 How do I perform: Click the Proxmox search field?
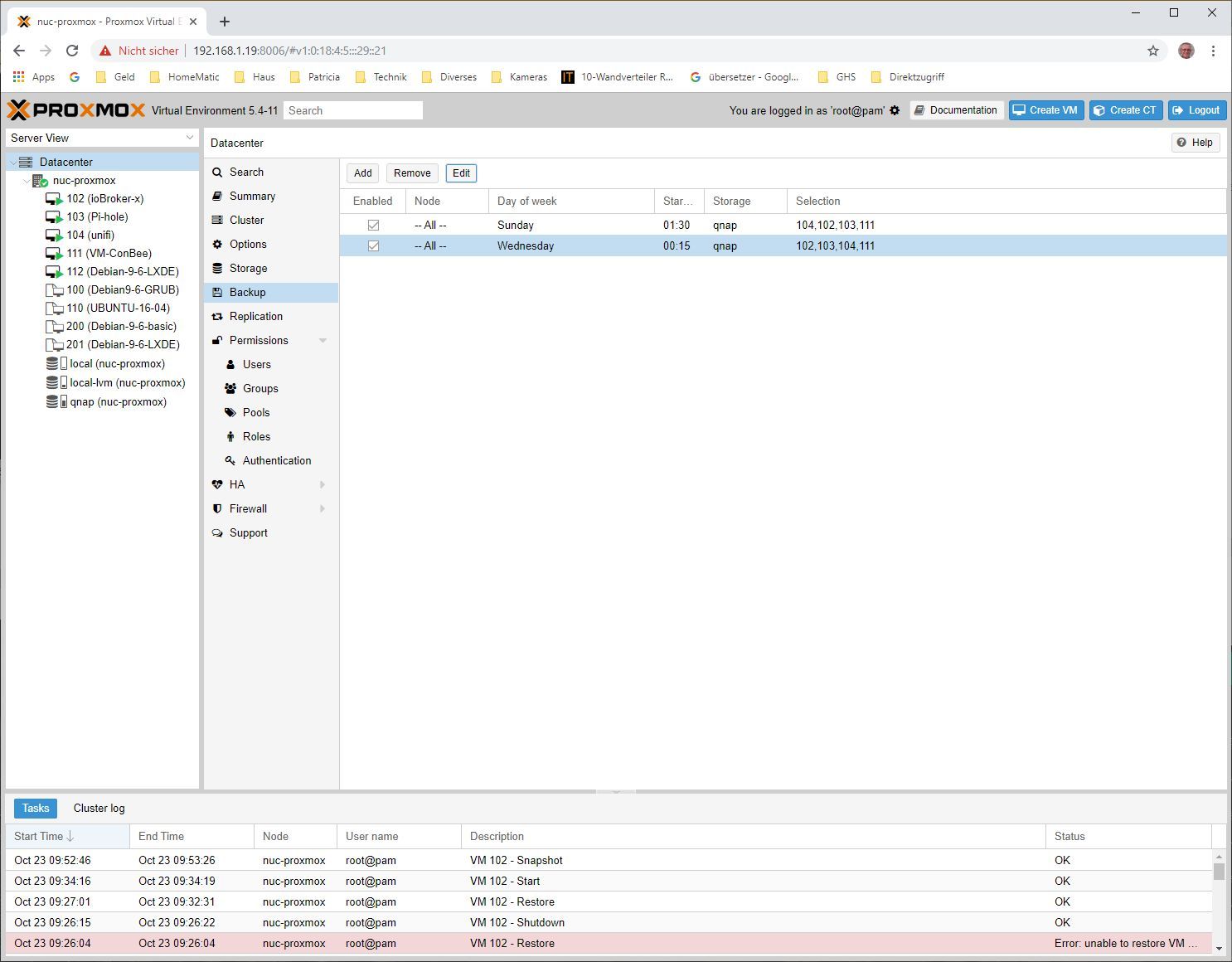(353, 110)
